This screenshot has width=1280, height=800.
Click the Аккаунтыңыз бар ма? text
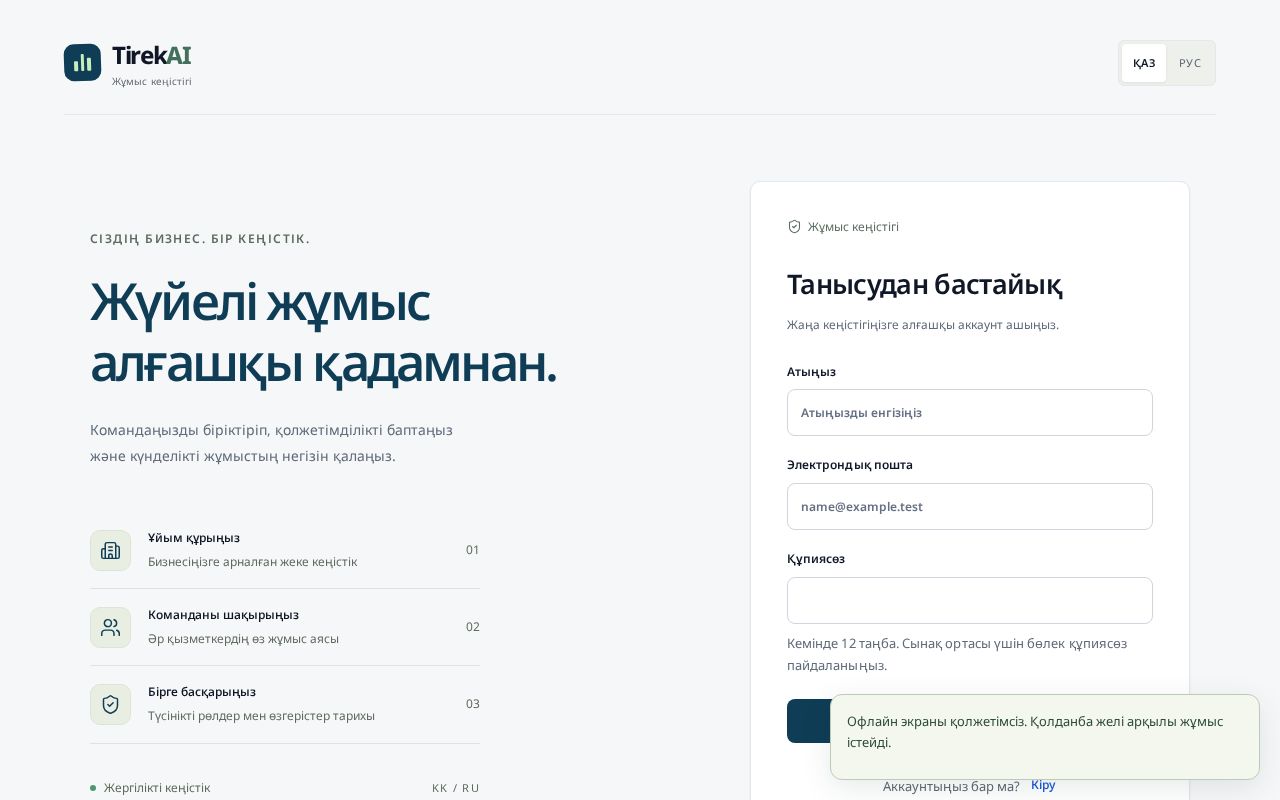point(951,786)
